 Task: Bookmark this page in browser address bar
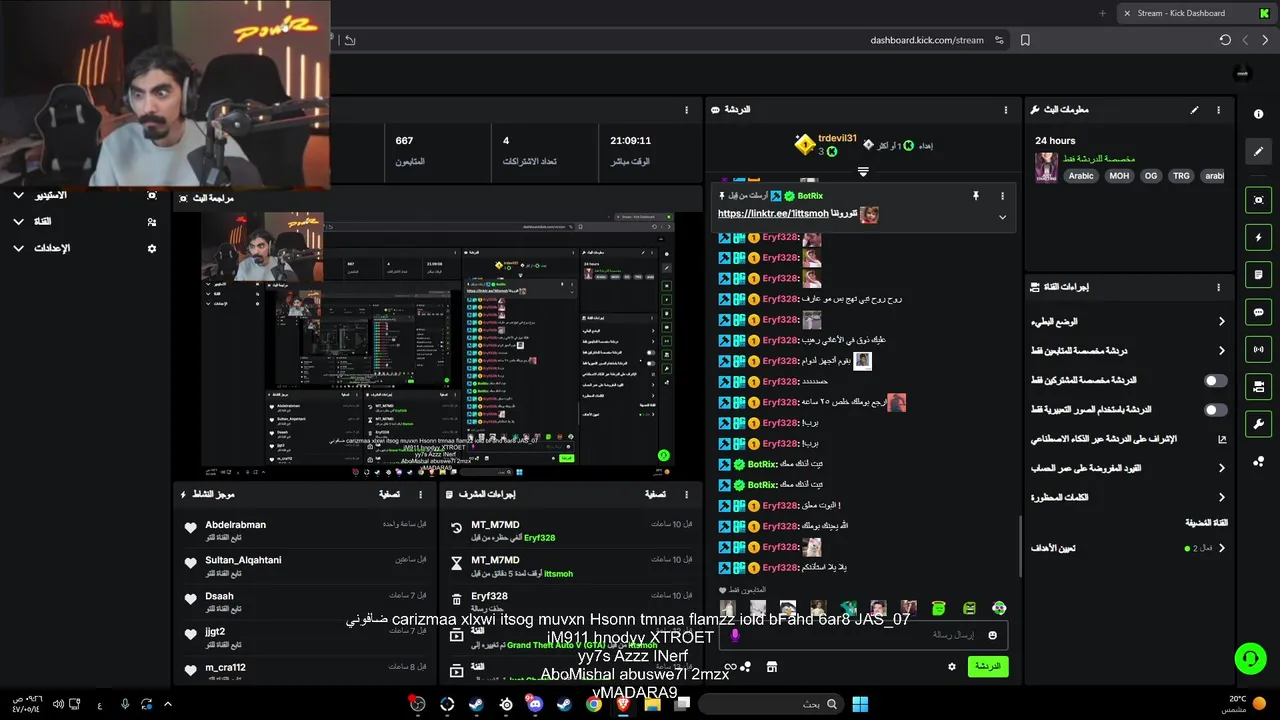click(1025, 40)
